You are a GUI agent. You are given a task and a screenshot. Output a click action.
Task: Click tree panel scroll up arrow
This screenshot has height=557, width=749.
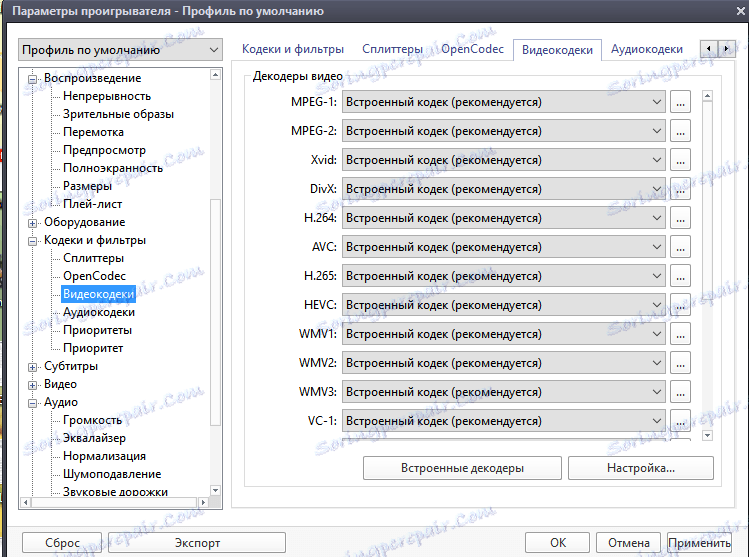coord(215,75)
